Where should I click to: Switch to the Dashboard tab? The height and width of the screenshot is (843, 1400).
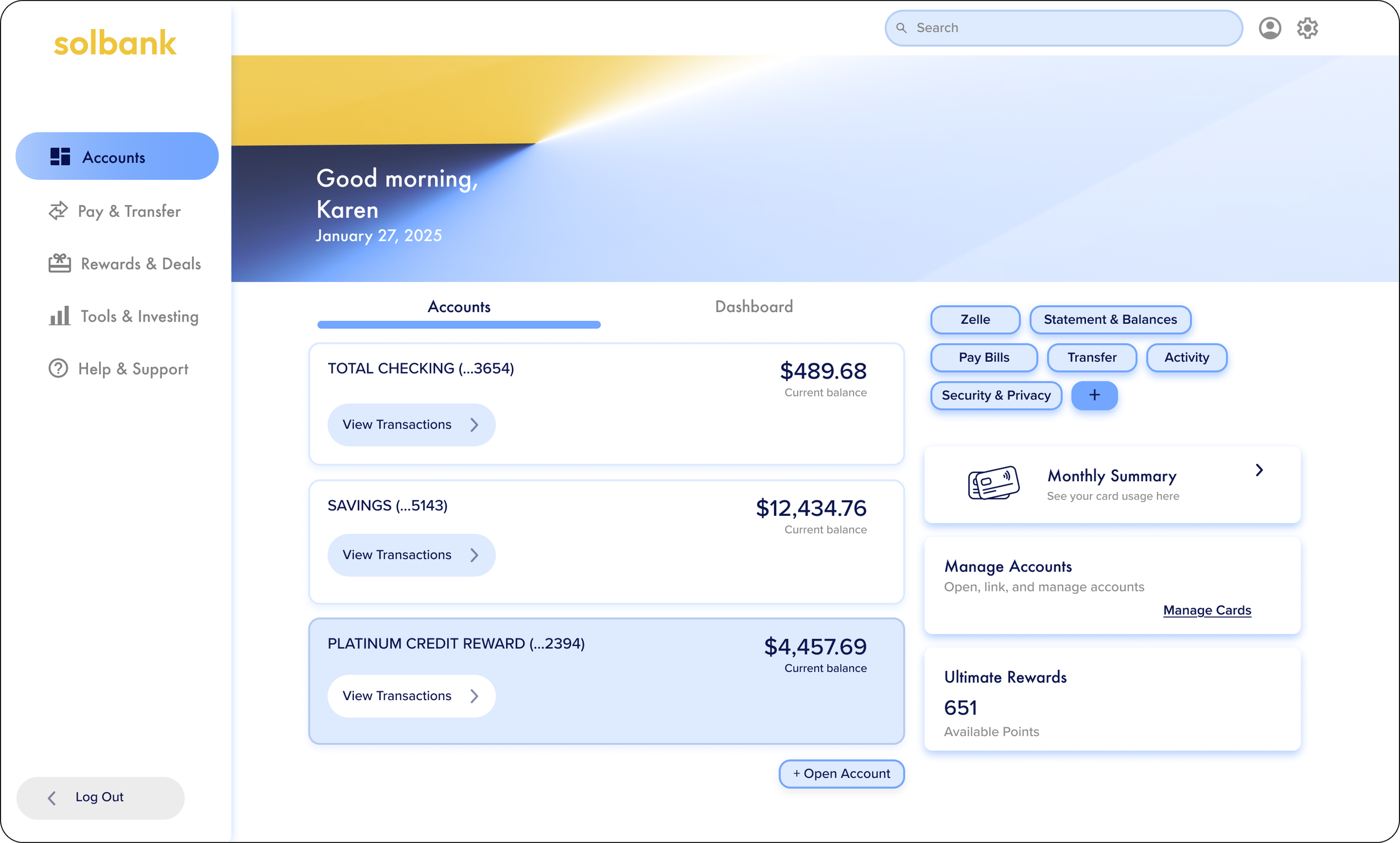pyautogui.click(x=754, y=307)
